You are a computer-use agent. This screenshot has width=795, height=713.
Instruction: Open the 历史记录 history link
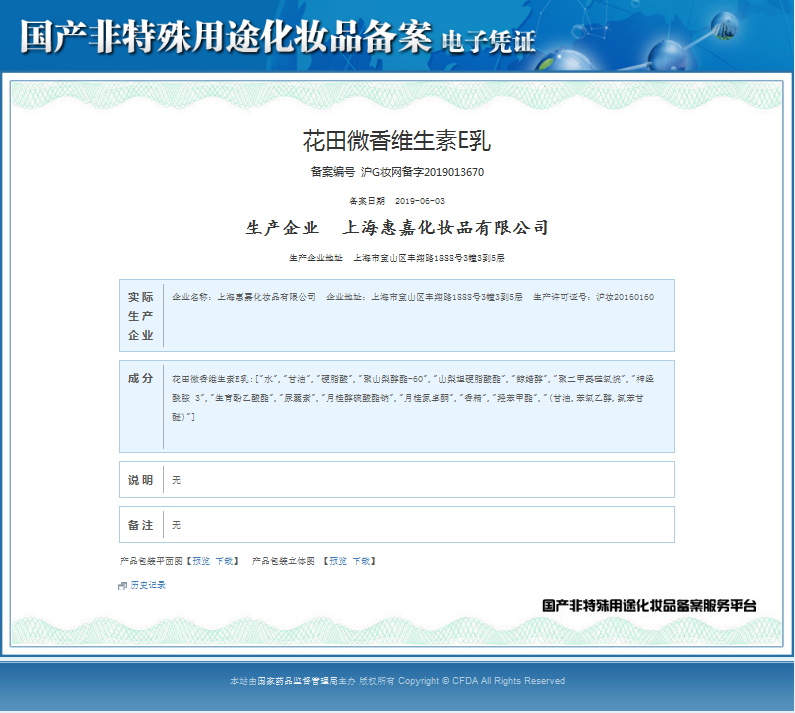(x=148, y=585)
